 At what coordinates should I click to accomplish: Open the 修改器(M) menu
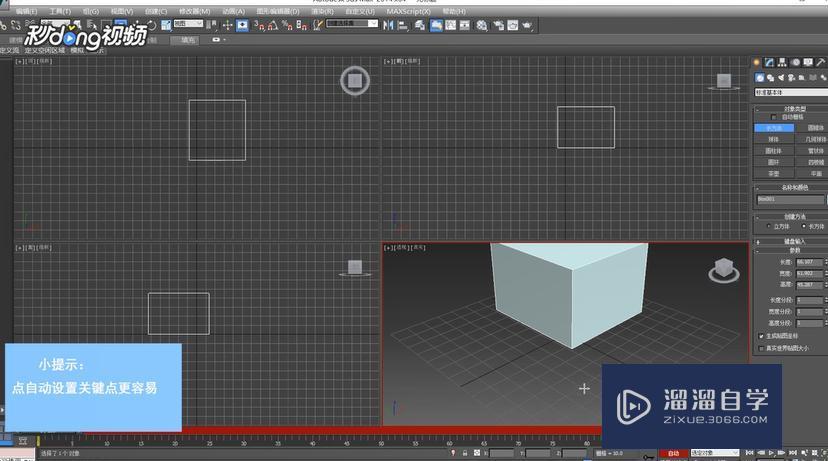(194, 11)
